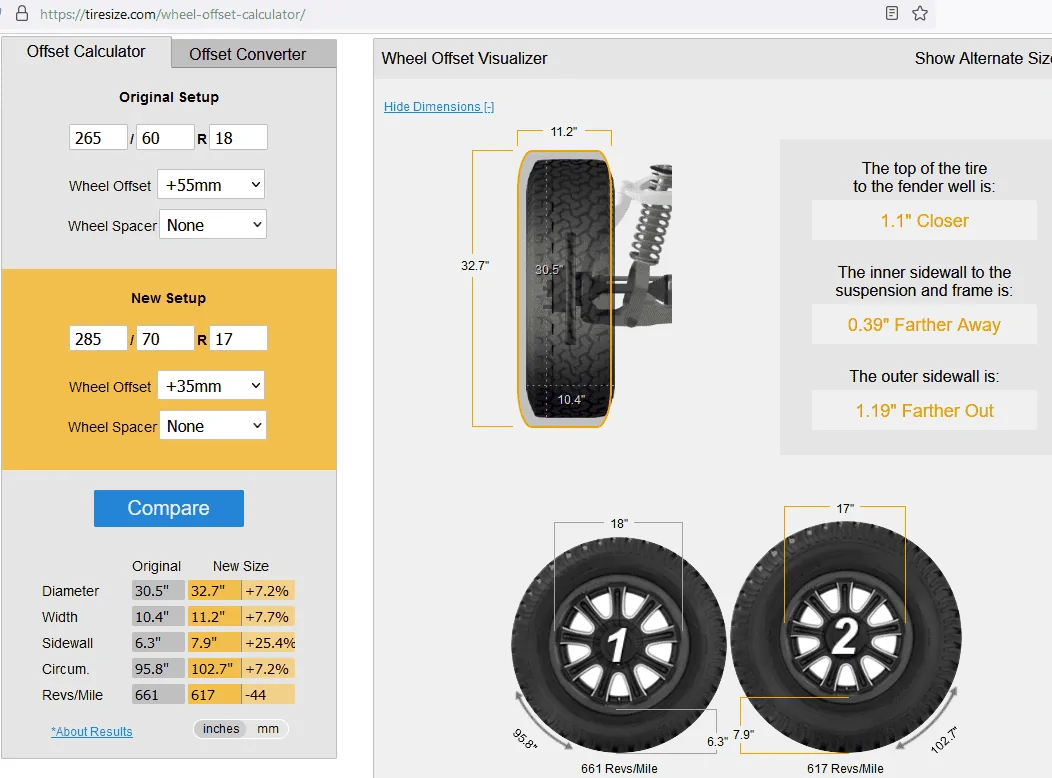The image size is (1052, 778).
Task: Click the tiresize.com URL address field
Action: (172, 14)
